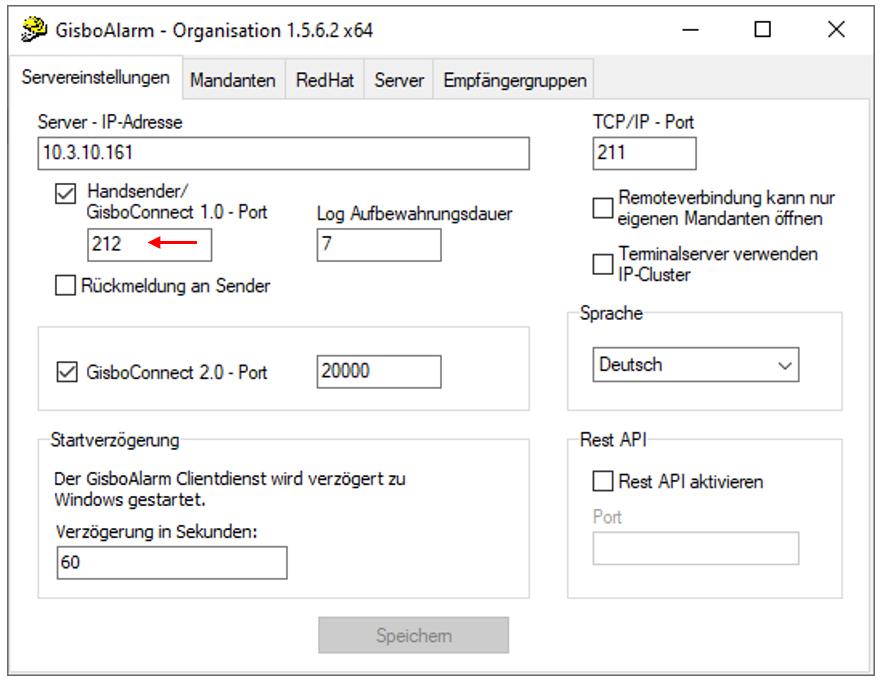Toggle Remoteverbindung nur eigenen Mandanten checkbox
The width and height of the screenshot is (880, 682).
tap(603, 208)
